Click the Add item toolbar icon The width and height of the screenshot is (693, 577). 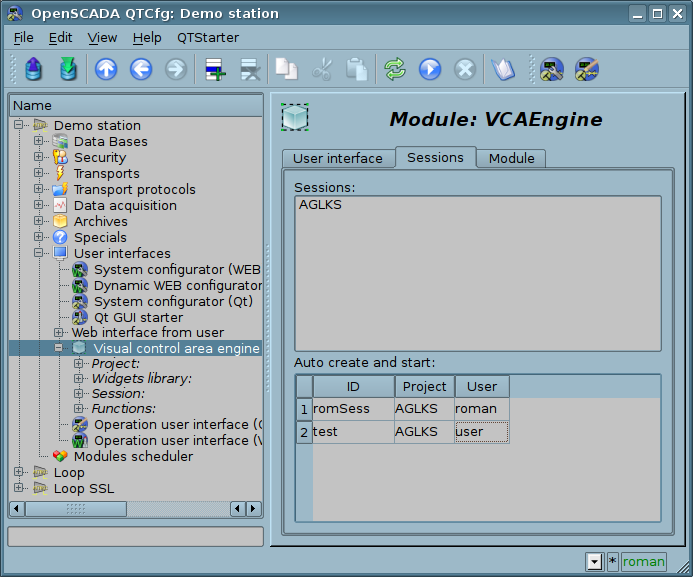point(215,69)
